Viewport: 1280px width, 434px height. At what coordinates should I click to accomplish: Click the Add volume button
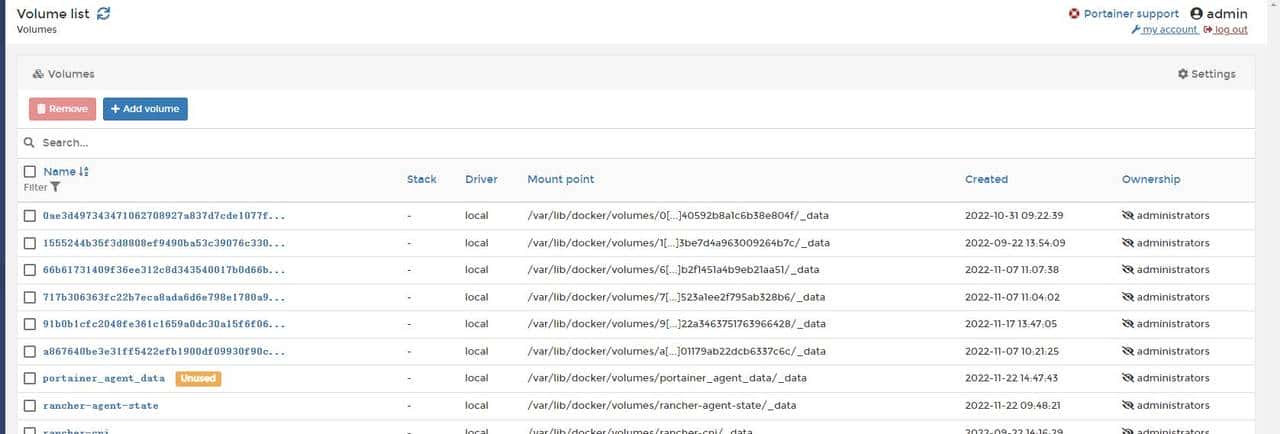click(145, 109)
